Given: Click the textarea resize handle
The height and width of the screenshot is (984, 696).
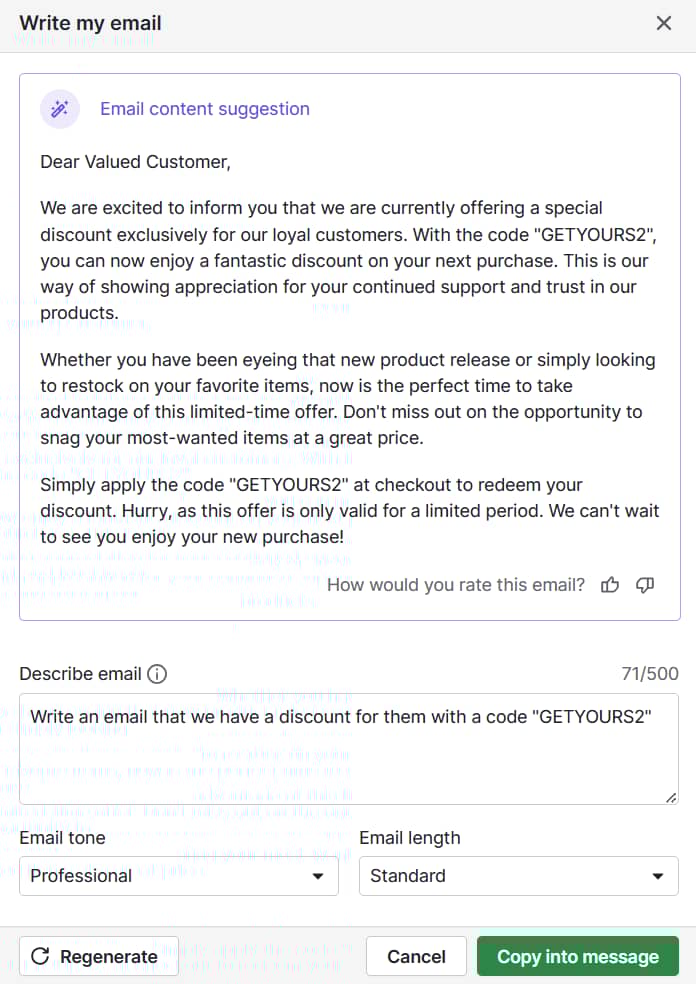Looking at the screenshot, I should coord(670,797).
